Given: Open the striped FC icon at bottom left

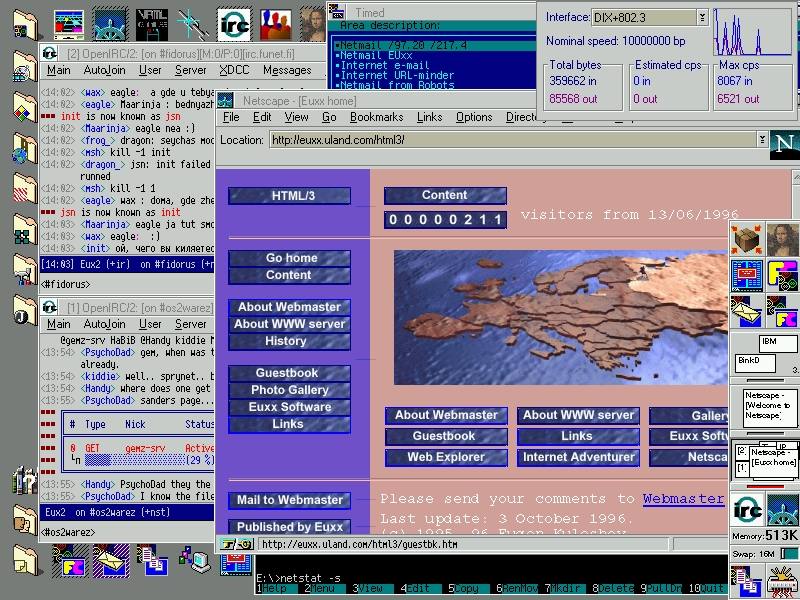Looking at the screenshot, I should [x=69, y=561].
